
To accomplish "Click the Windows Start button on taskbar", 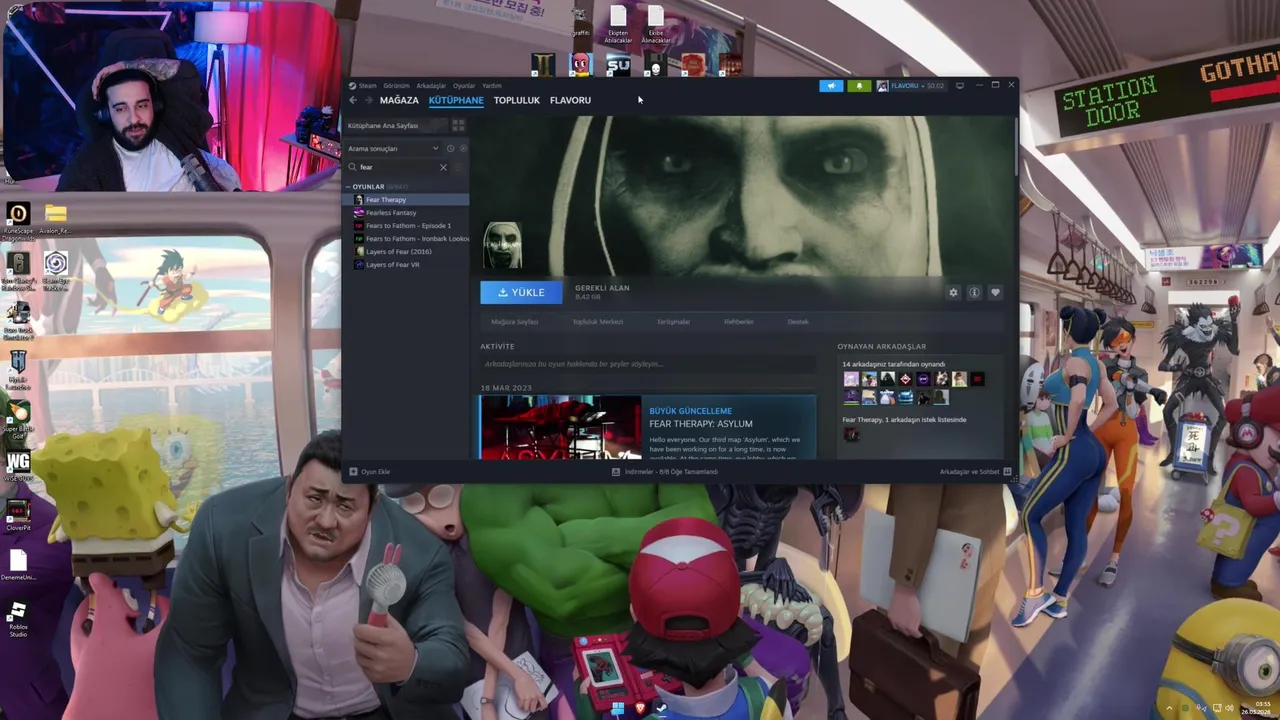I will pyautogui.click(x=618, y=709).
